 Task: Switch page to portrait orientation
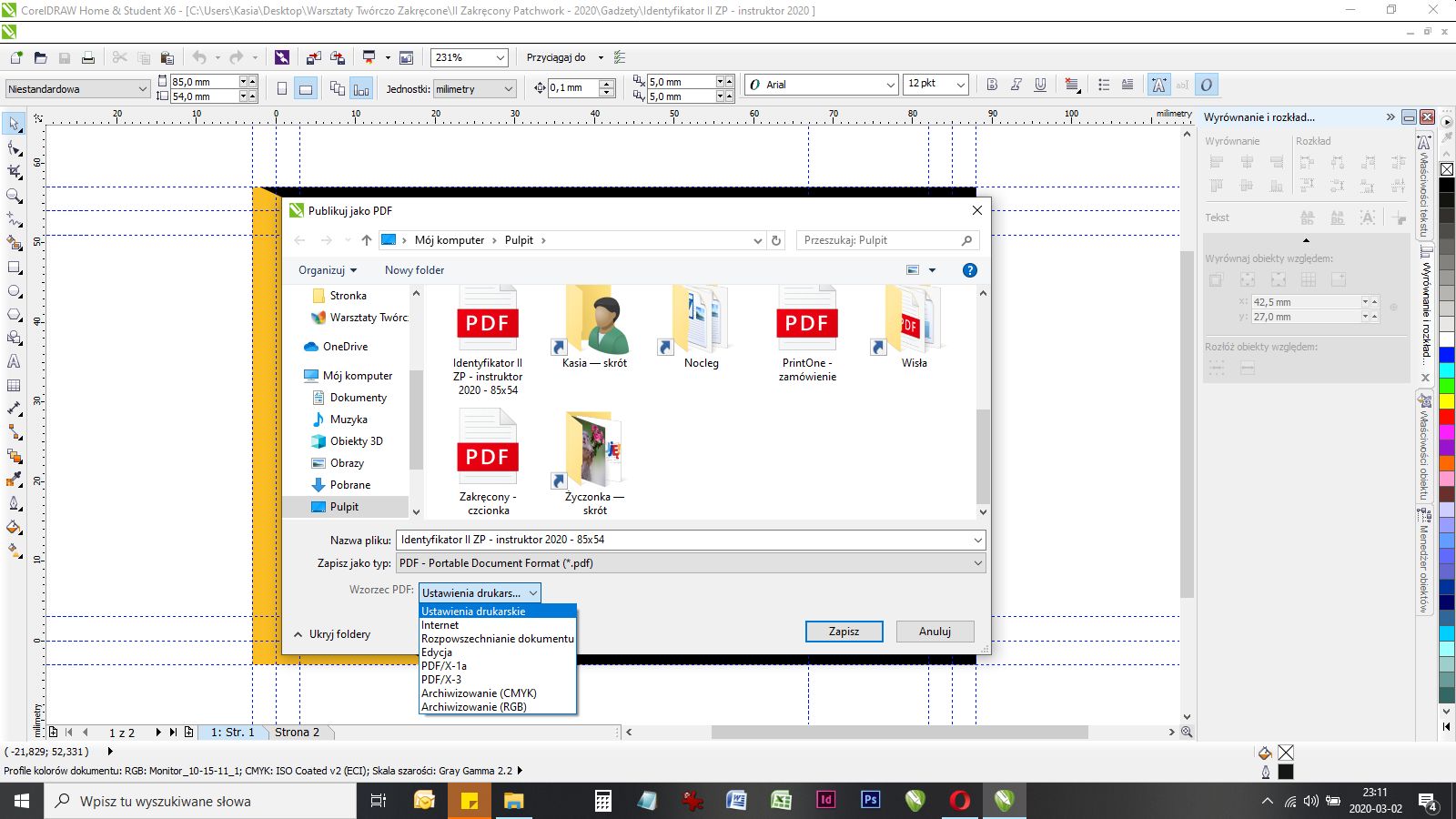[282, 89]
